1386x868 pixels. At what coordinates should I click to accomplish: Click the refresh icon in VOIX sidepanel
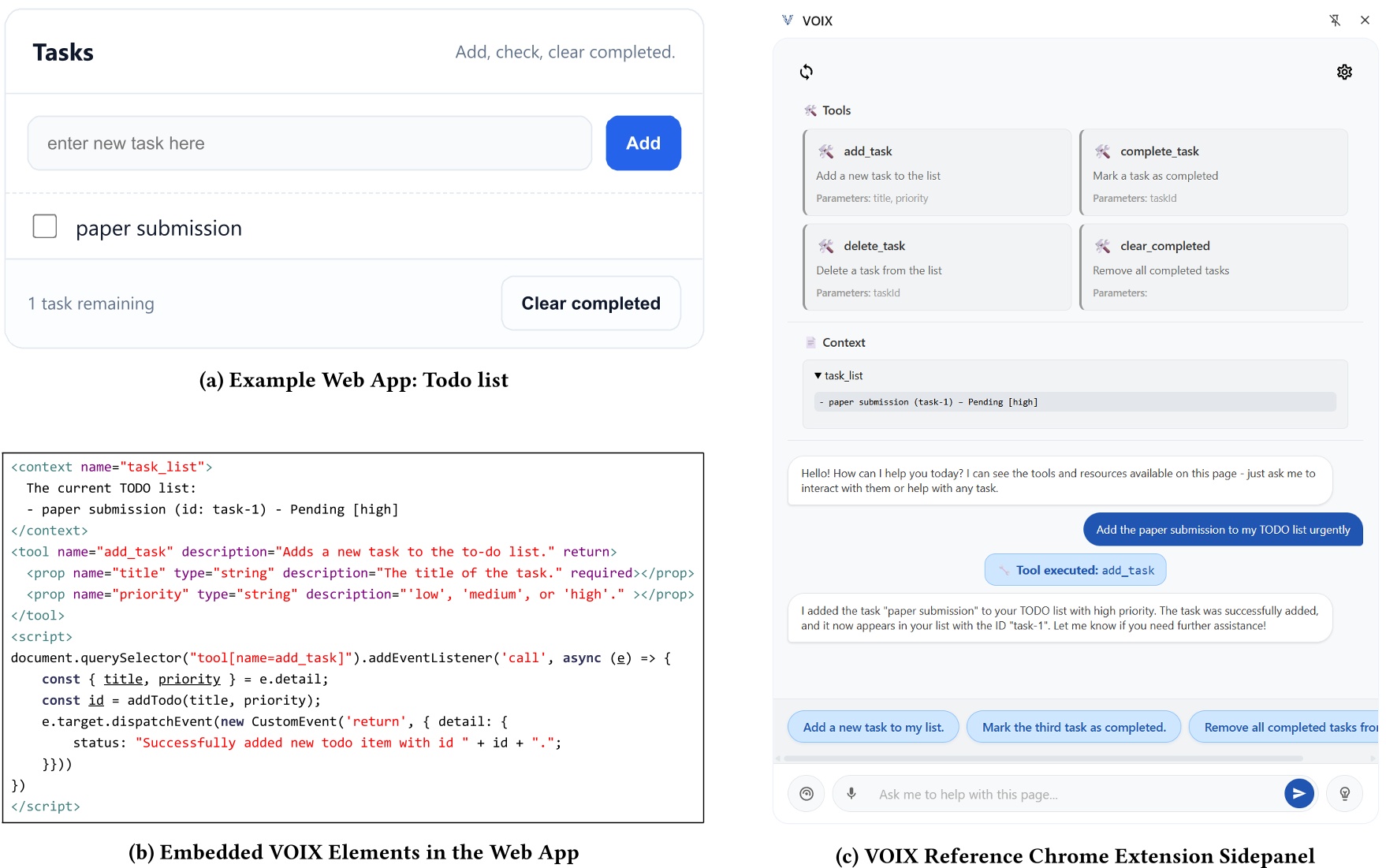806,73
